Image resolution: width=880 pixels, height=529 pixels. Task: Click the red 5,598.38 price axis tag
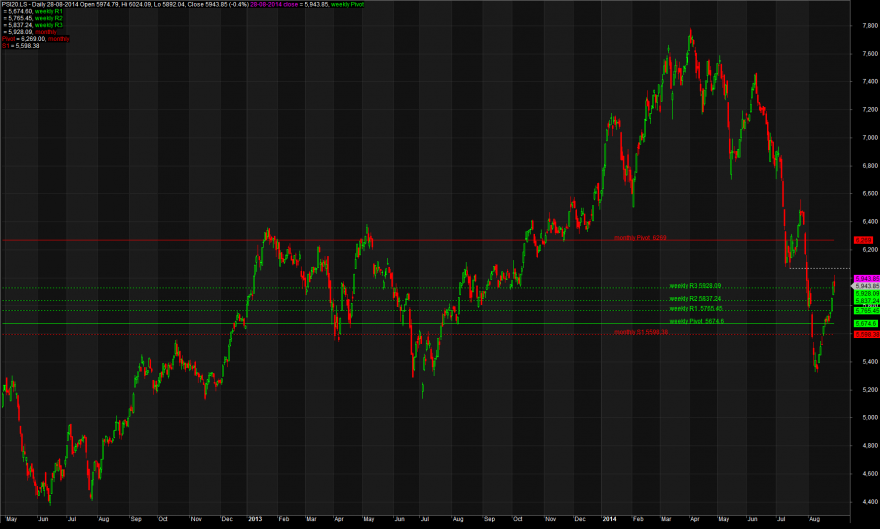(x=867, y=334)
